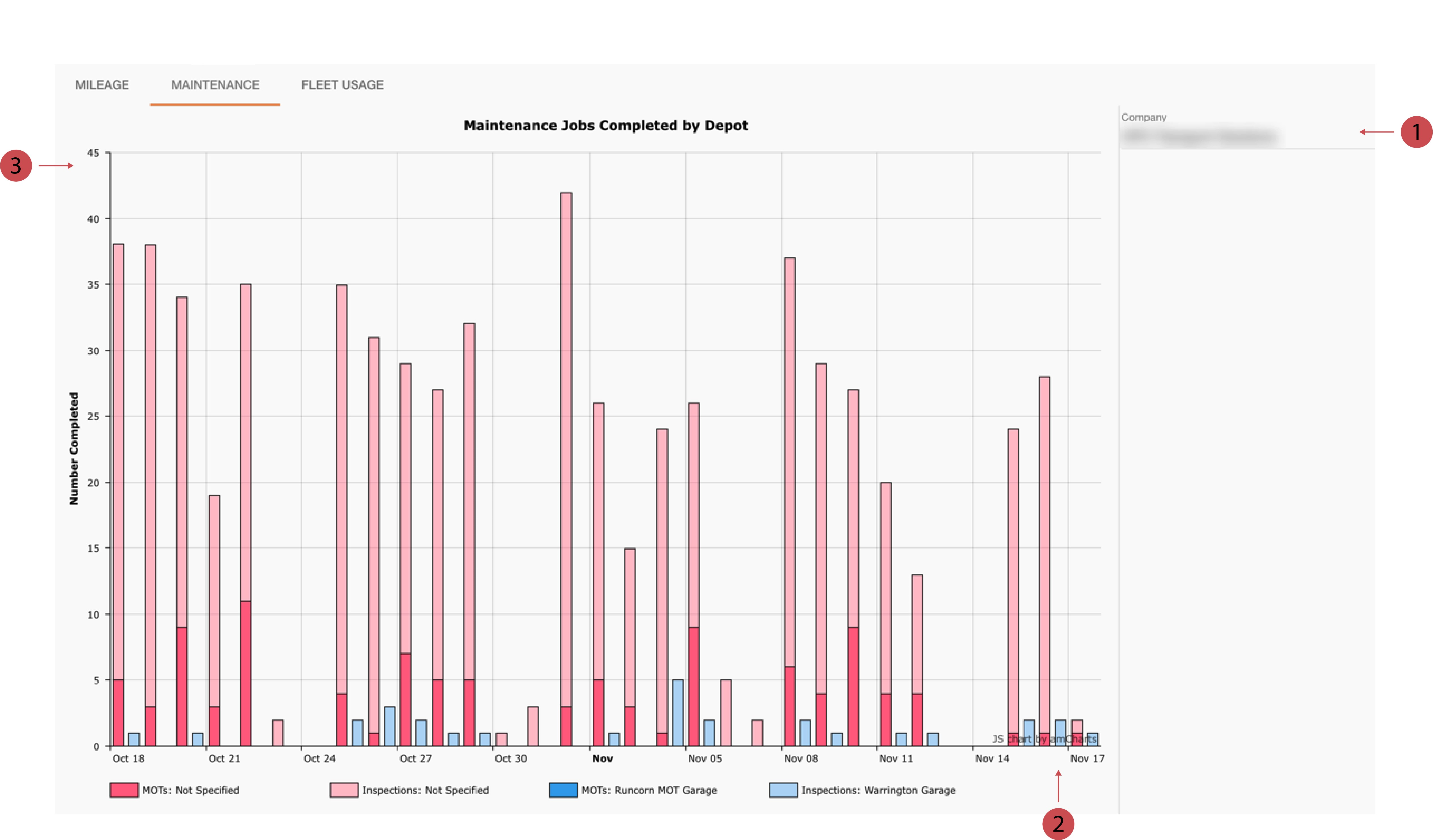The height and width of the screenshot is (840, 1433).
Task: Hide the 'MOTs: Not Specified' series by its legend label
Action: tap(191, 790)
